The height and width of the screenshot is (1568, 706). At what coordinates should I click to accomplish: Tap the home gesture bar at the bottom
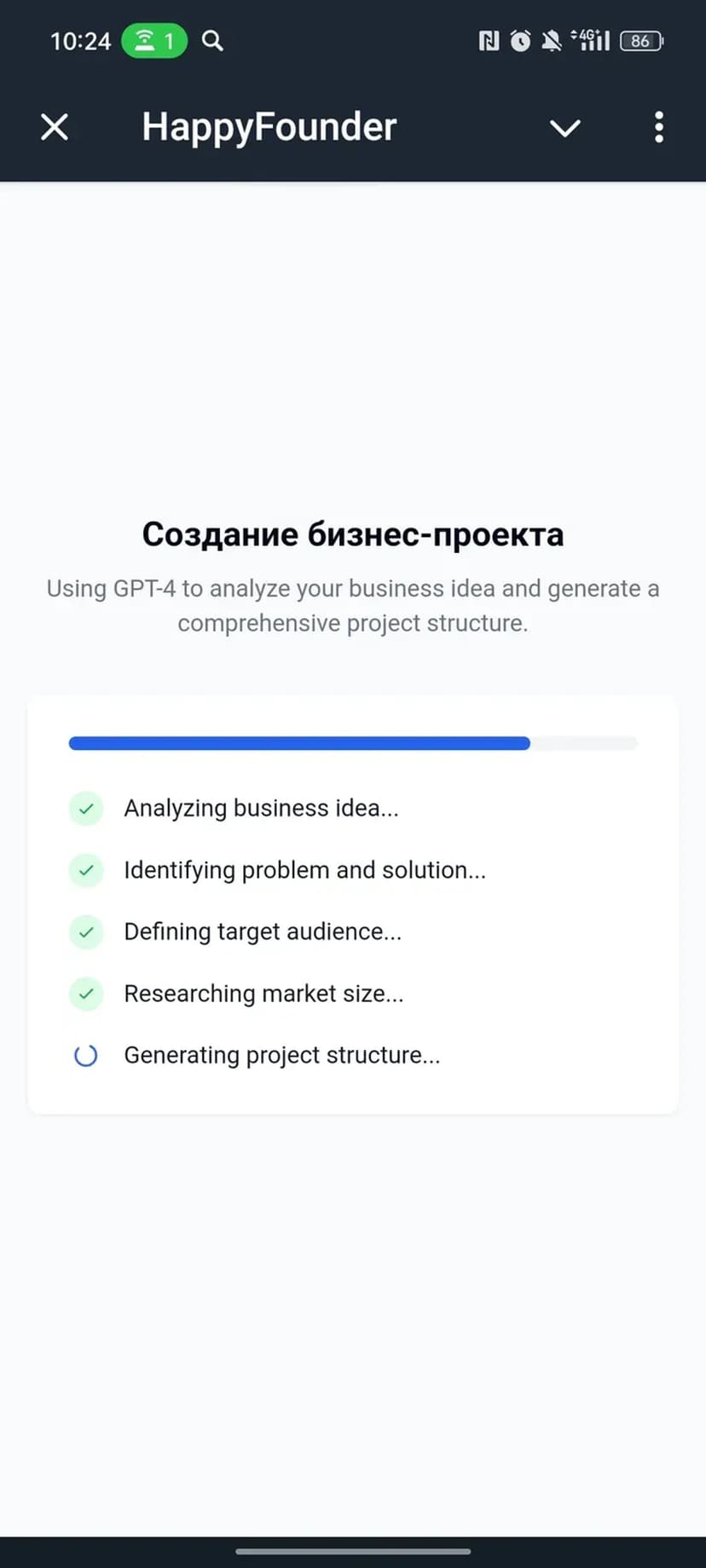coord(353,1551)
